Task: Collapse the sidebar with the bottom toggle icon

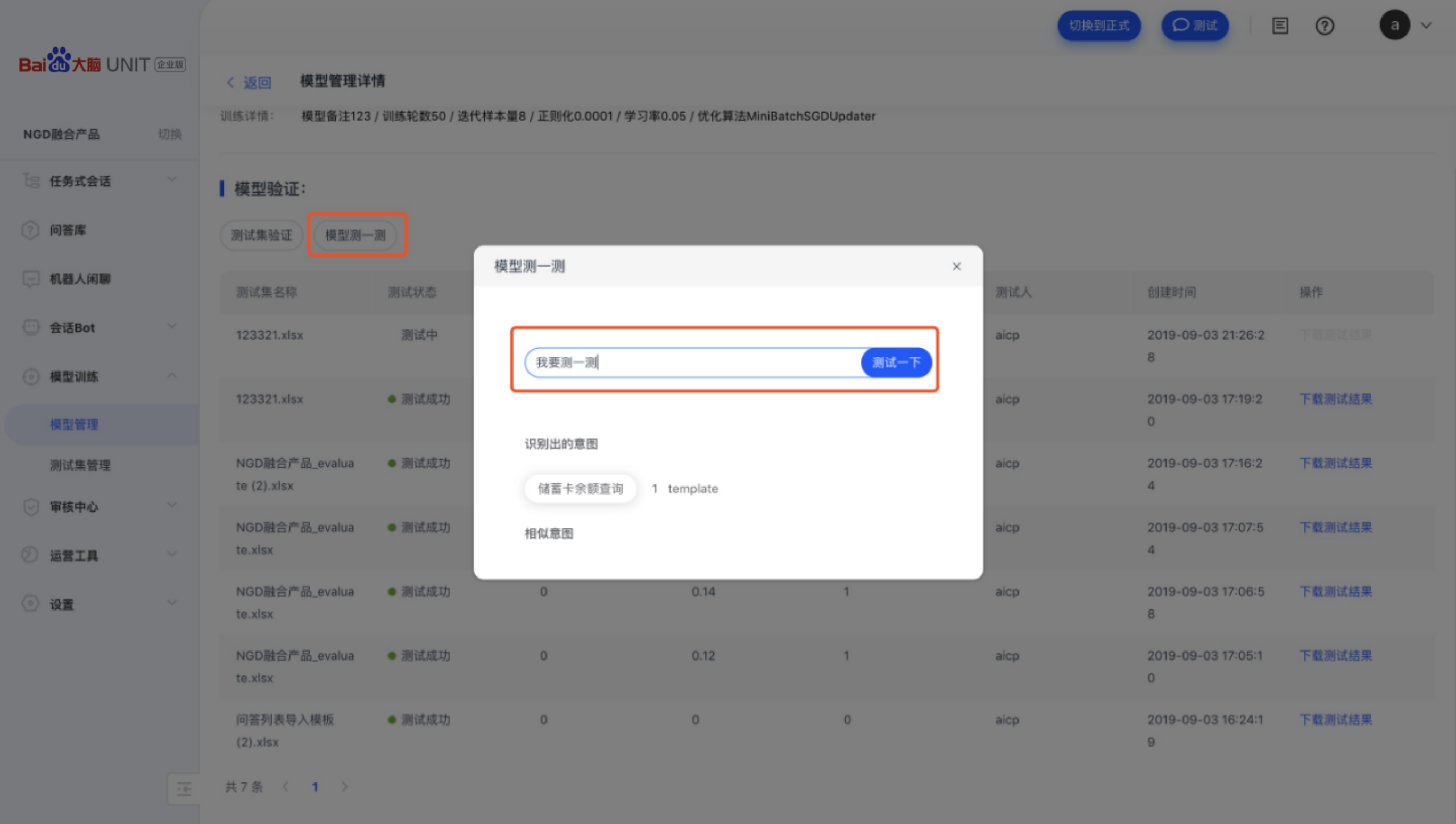Action: click(x=184, y=788)
